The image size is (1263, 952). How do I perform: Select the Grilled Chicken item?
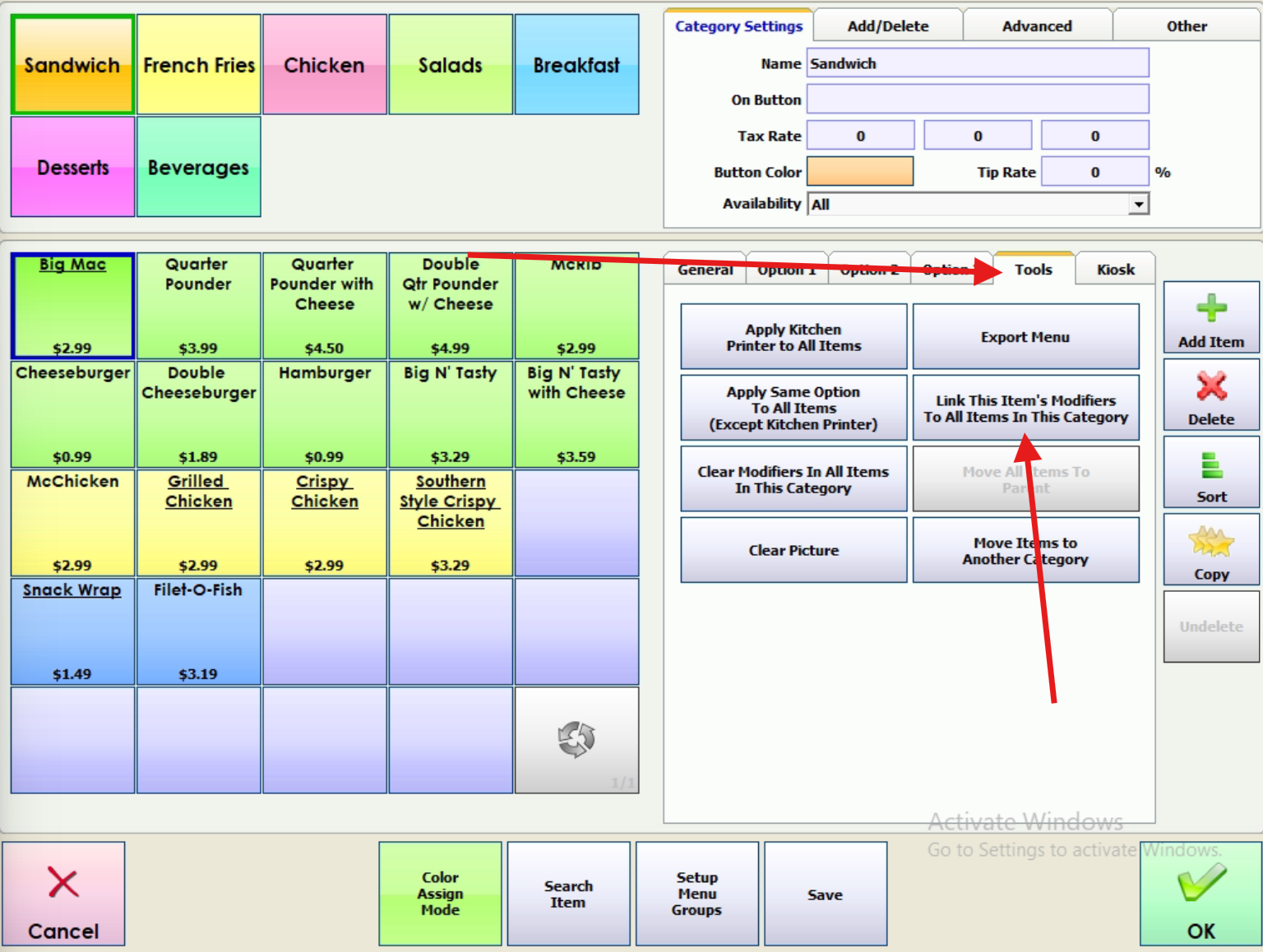pos(199,523)
